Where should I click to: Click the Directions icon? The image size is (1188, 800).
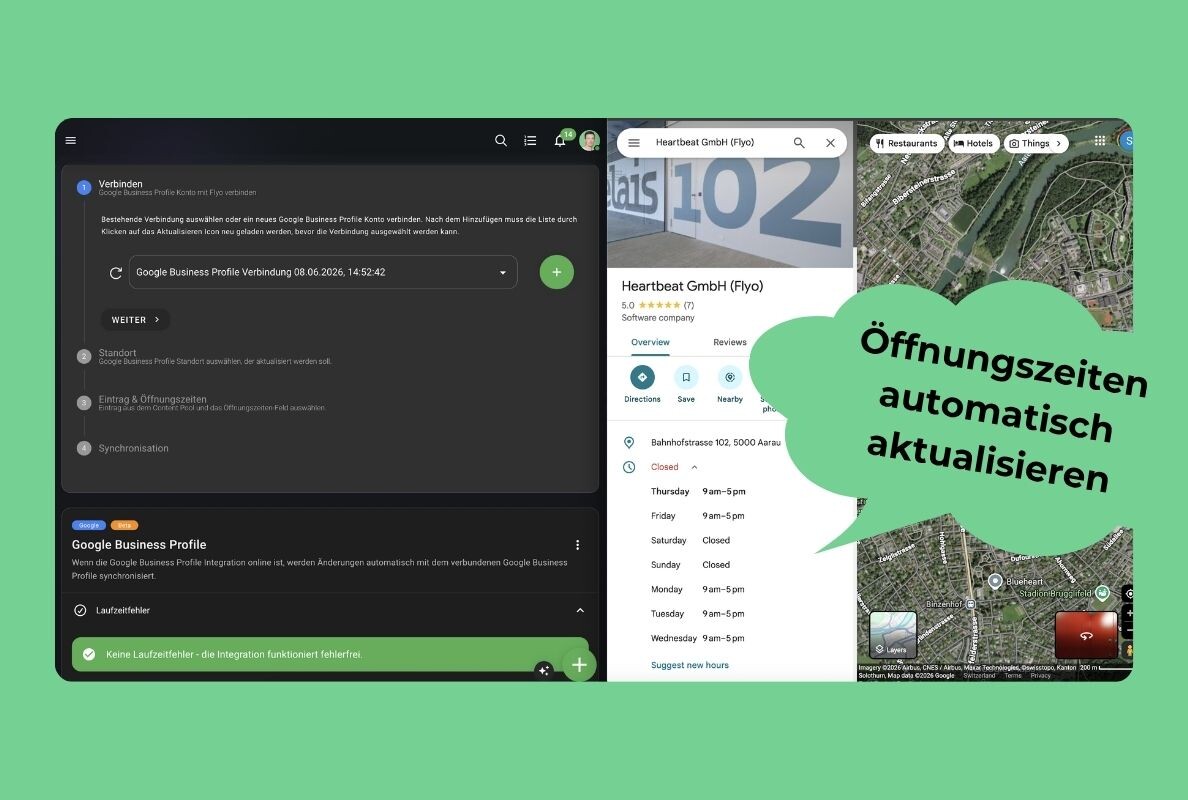[x=642, y=377]
